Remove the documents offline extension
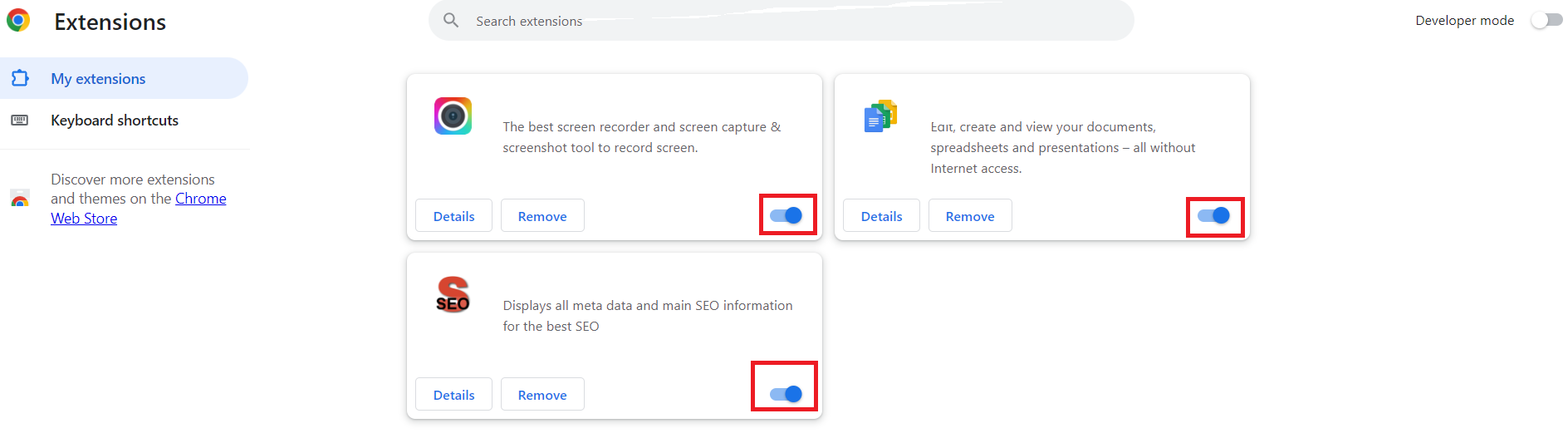 coord(970,215)
